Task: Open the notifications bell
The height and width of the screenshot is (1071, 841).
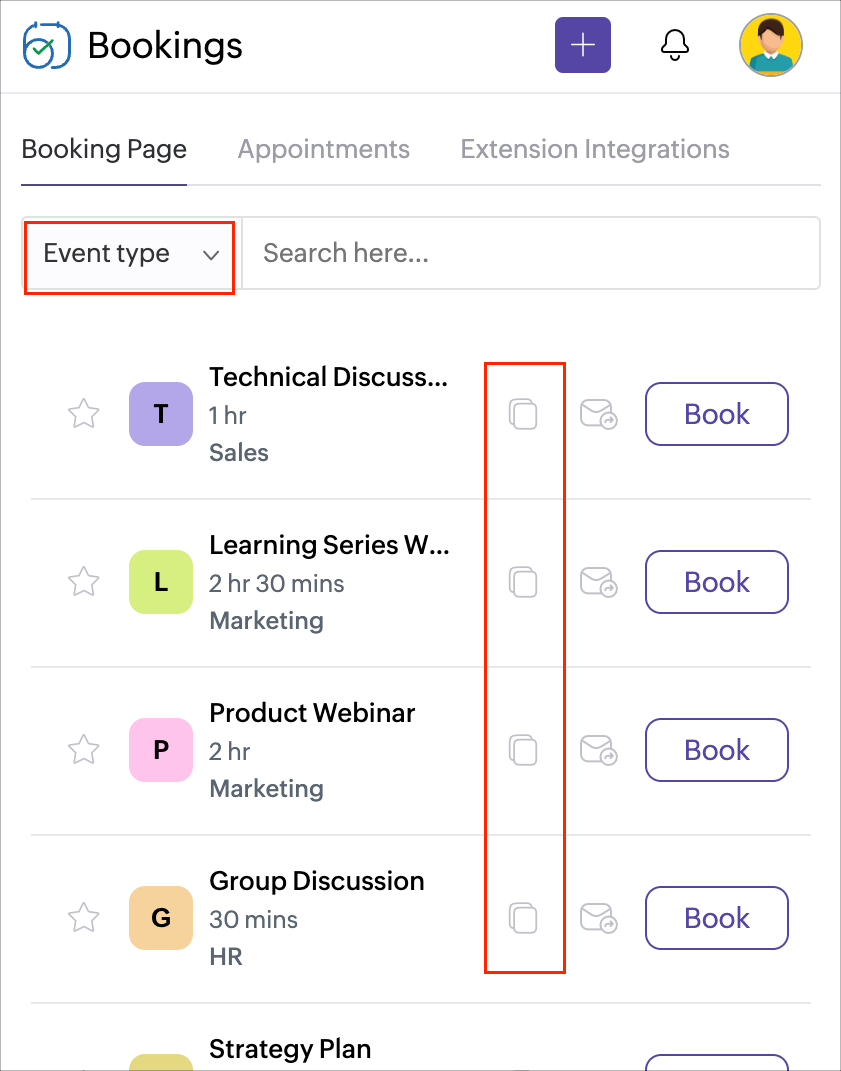Action: (x=676, y=45)
